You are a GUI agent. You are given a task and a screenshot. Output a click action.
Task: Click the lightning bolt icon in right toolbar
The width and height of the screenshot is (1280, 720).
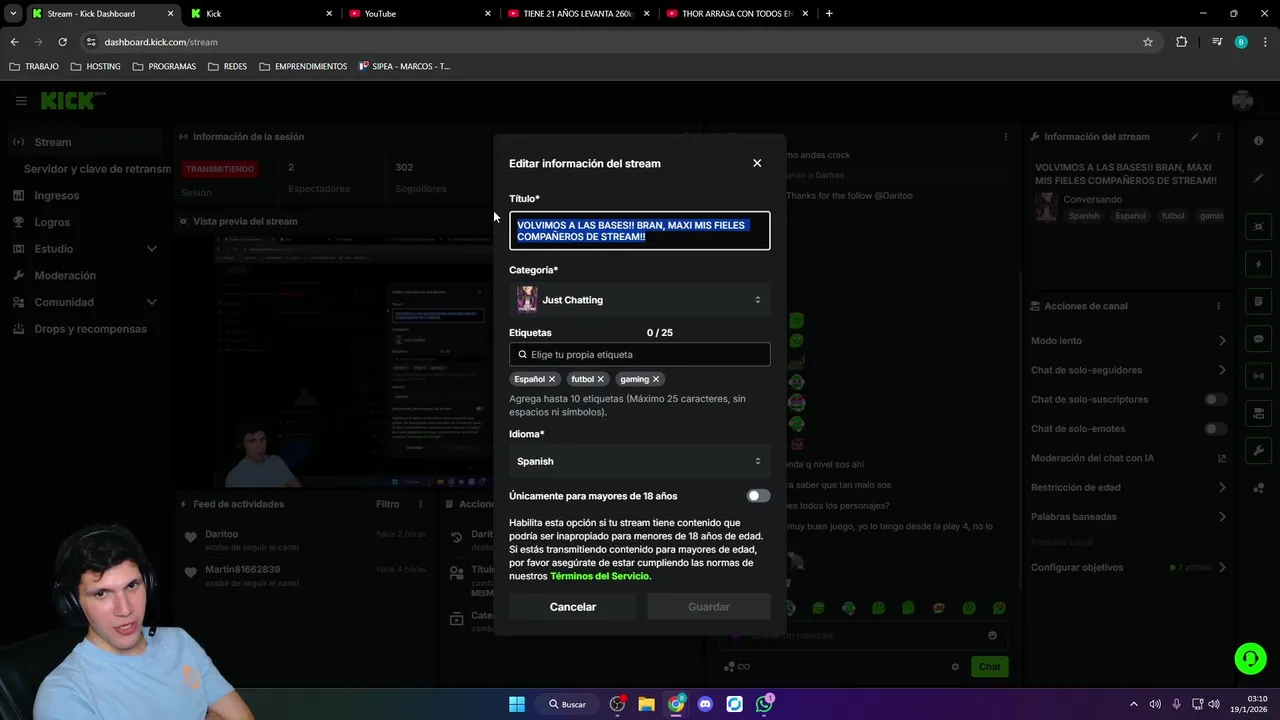pyautogui.click(x=1259, y=265)
